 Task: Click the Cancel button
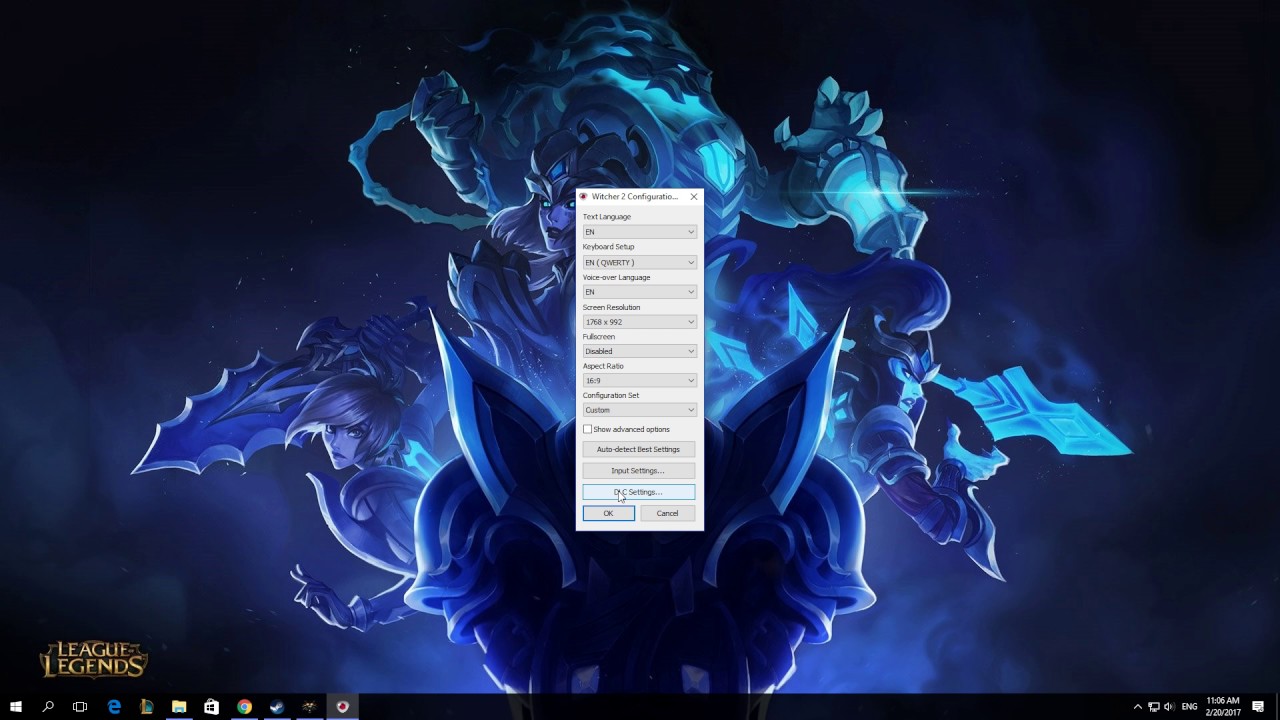[x=667, y=513]
